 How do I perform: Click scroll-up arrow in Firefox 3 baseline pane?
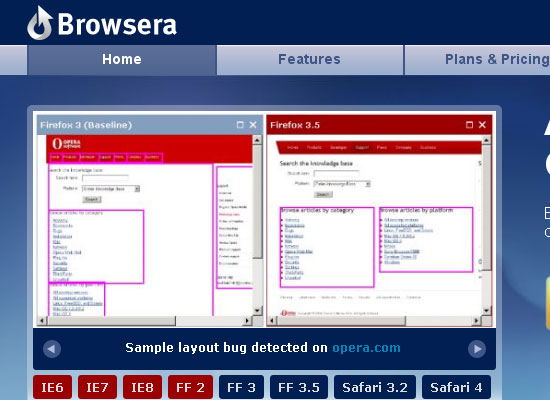(257, 140)
